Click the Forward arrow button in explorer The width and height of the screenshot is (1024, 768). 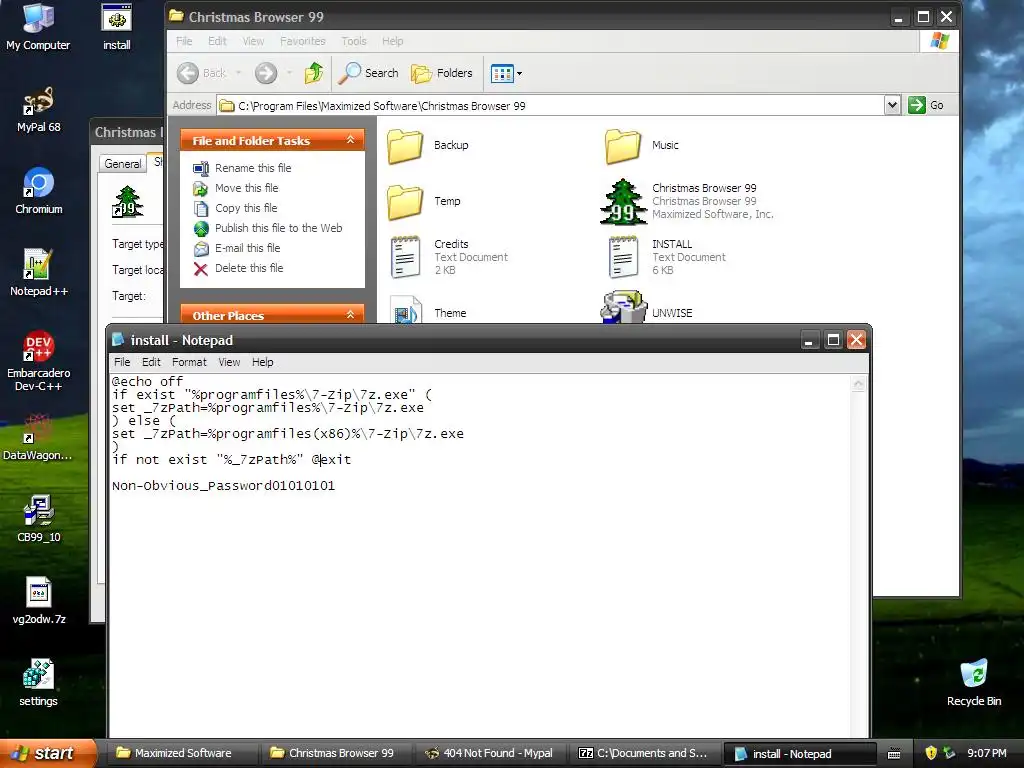pos(266,73)
